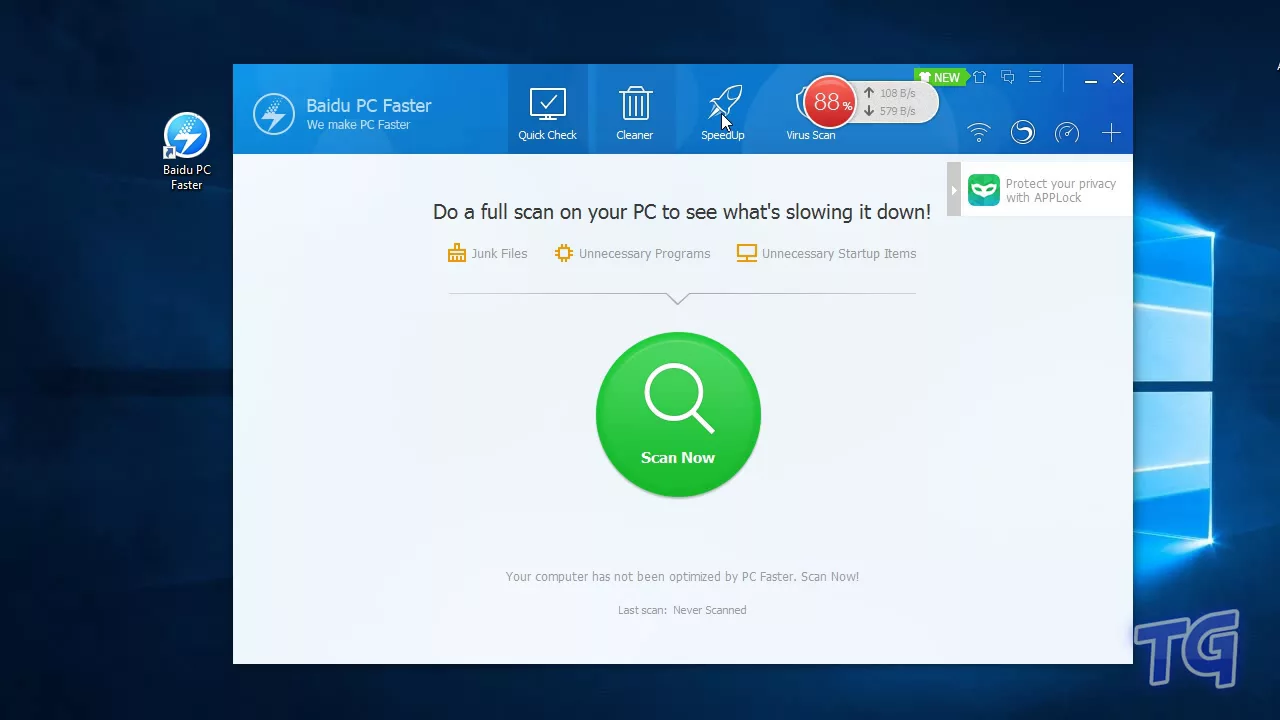Click the network speed indicator pill
The image size is (1280, 720).
(x=897, y=102)
